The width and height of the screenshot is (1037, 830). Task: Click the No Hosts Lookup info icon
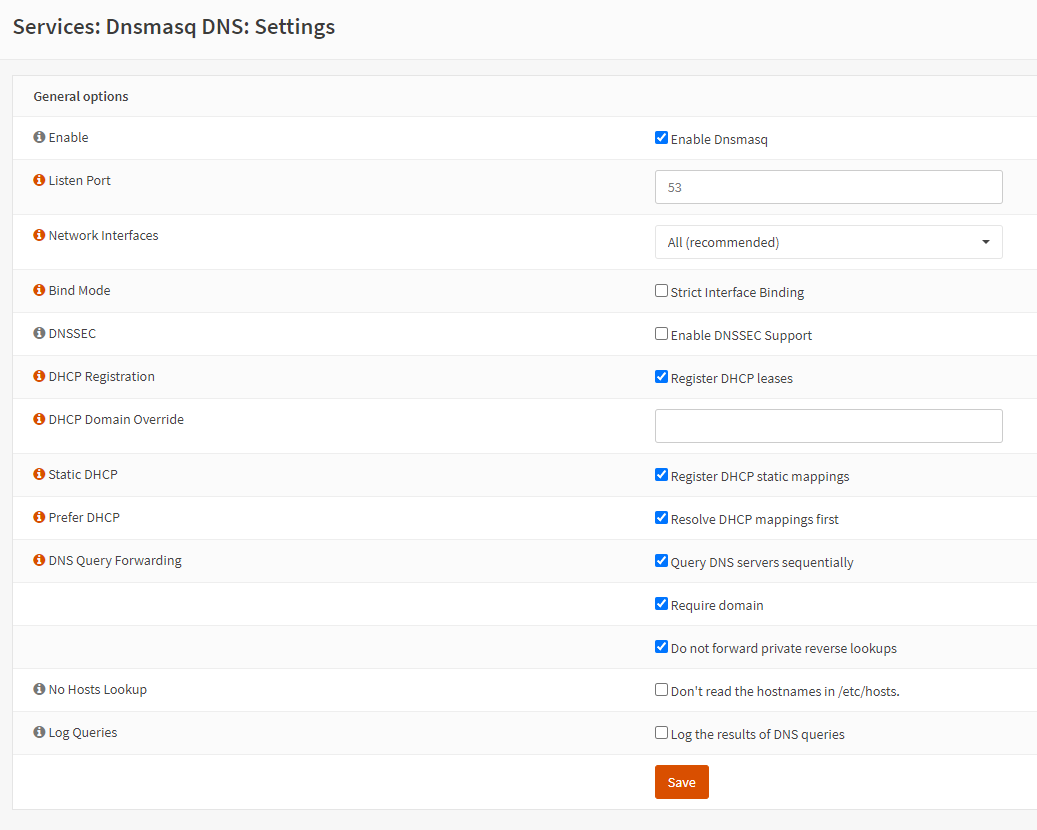coord(39,688)
